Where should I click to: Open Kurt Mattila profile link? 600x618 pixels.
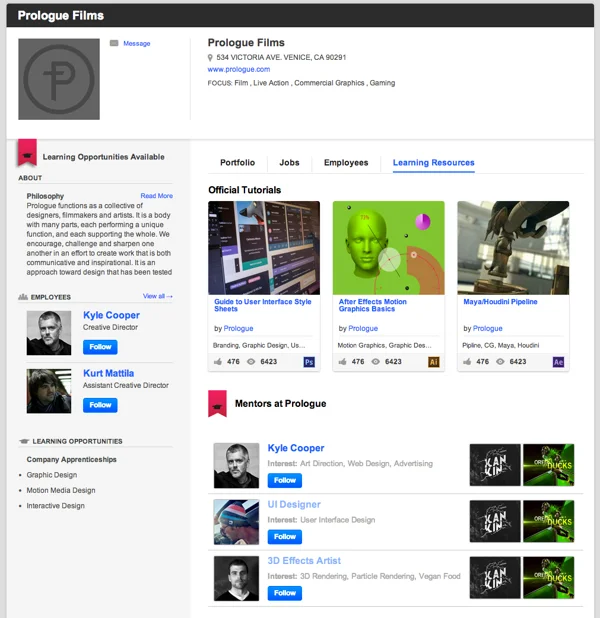(108, 373)
